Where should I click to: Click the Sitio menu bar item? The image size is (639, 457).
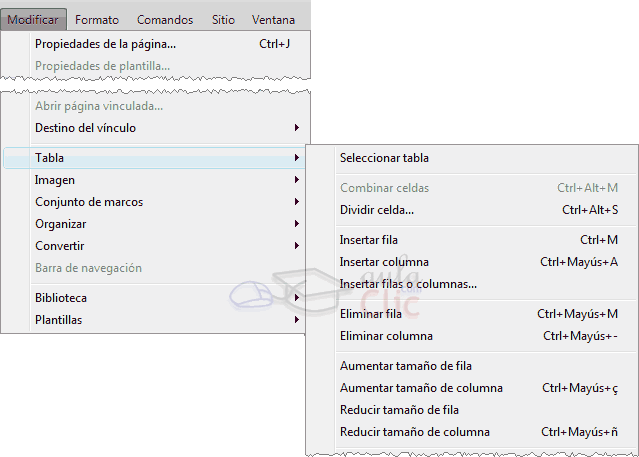(224, 19)
